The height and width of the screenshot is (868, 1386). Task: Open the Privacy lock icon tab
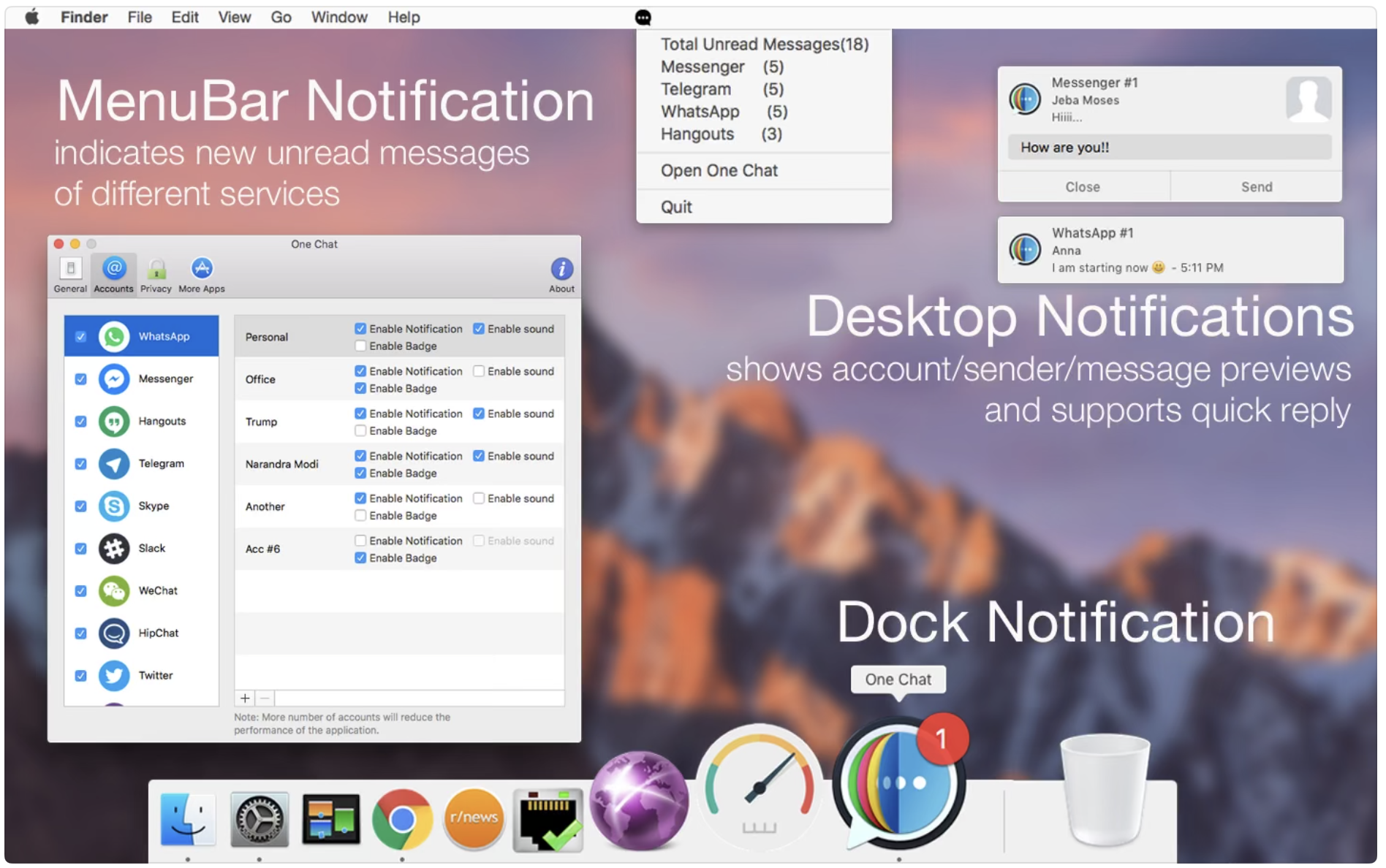tap(156, 275)
